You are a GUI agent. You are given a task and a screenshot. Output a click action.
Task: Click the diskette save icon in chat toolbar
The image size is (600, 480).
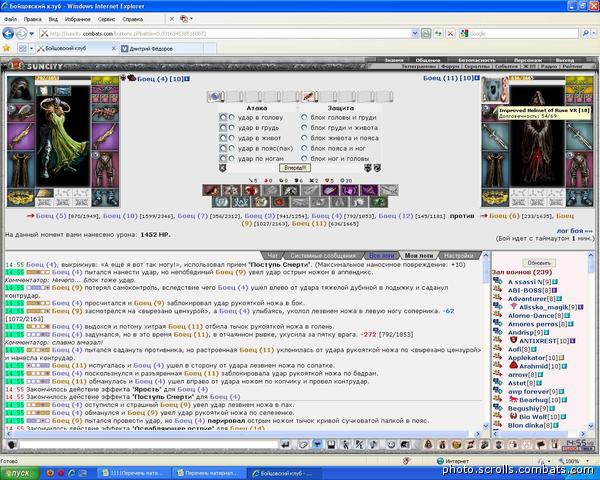(331, 445)
